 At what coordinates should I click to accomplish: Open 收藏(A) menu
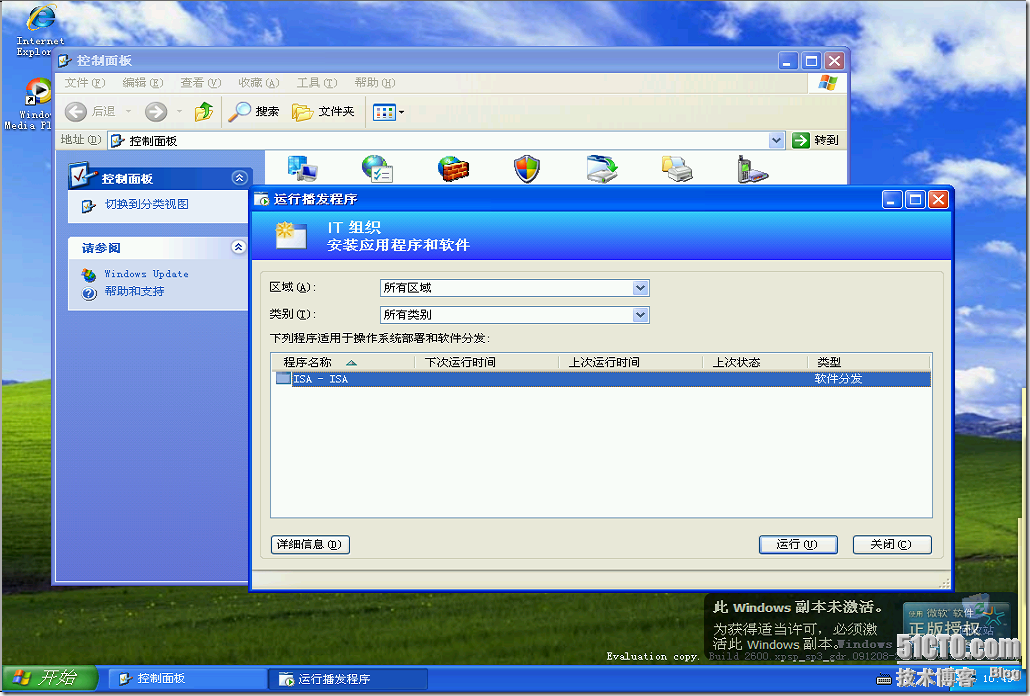pyautogui.click(x=258, y=83)
